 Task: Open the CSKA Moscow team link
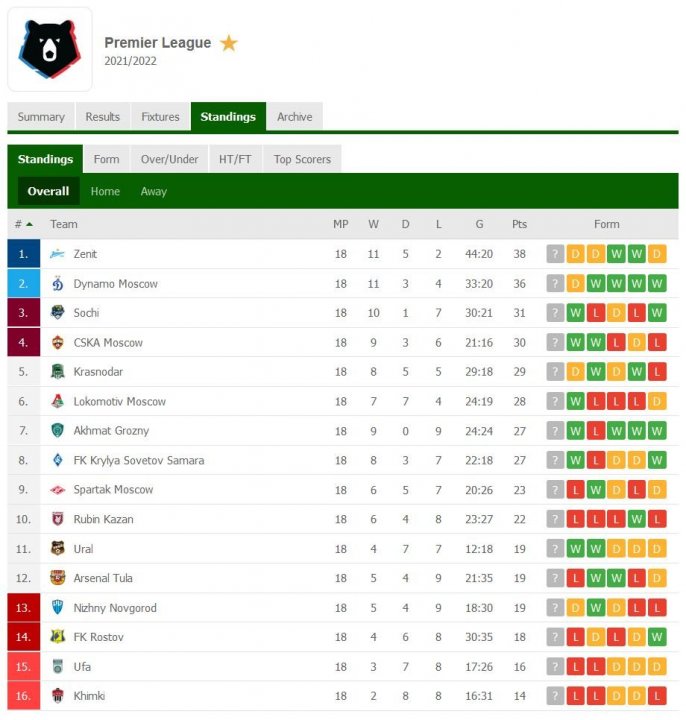tap(108, 342)
